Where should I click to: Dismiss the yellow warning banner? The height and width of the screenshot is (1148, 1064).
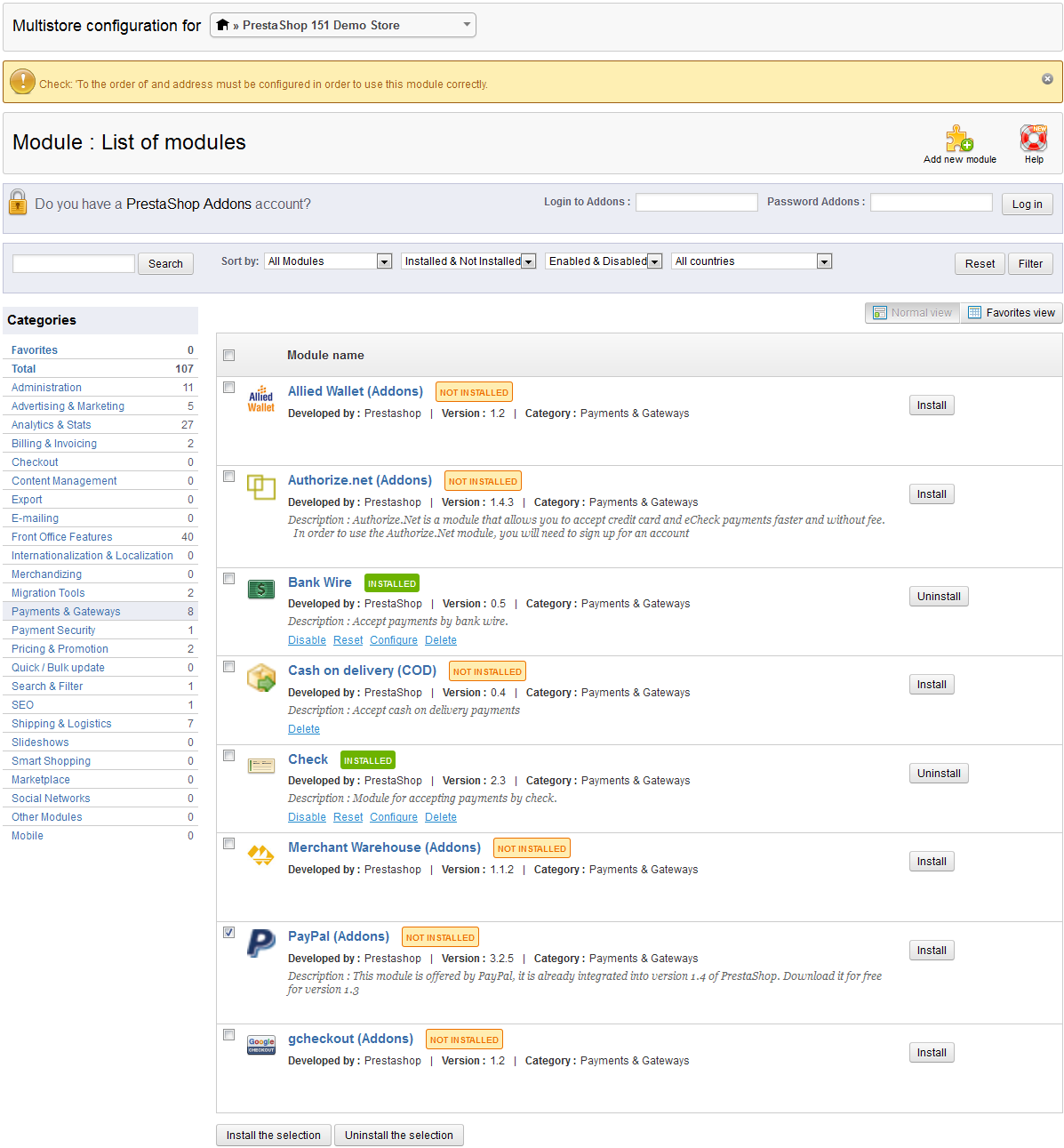coord(1047,79)
